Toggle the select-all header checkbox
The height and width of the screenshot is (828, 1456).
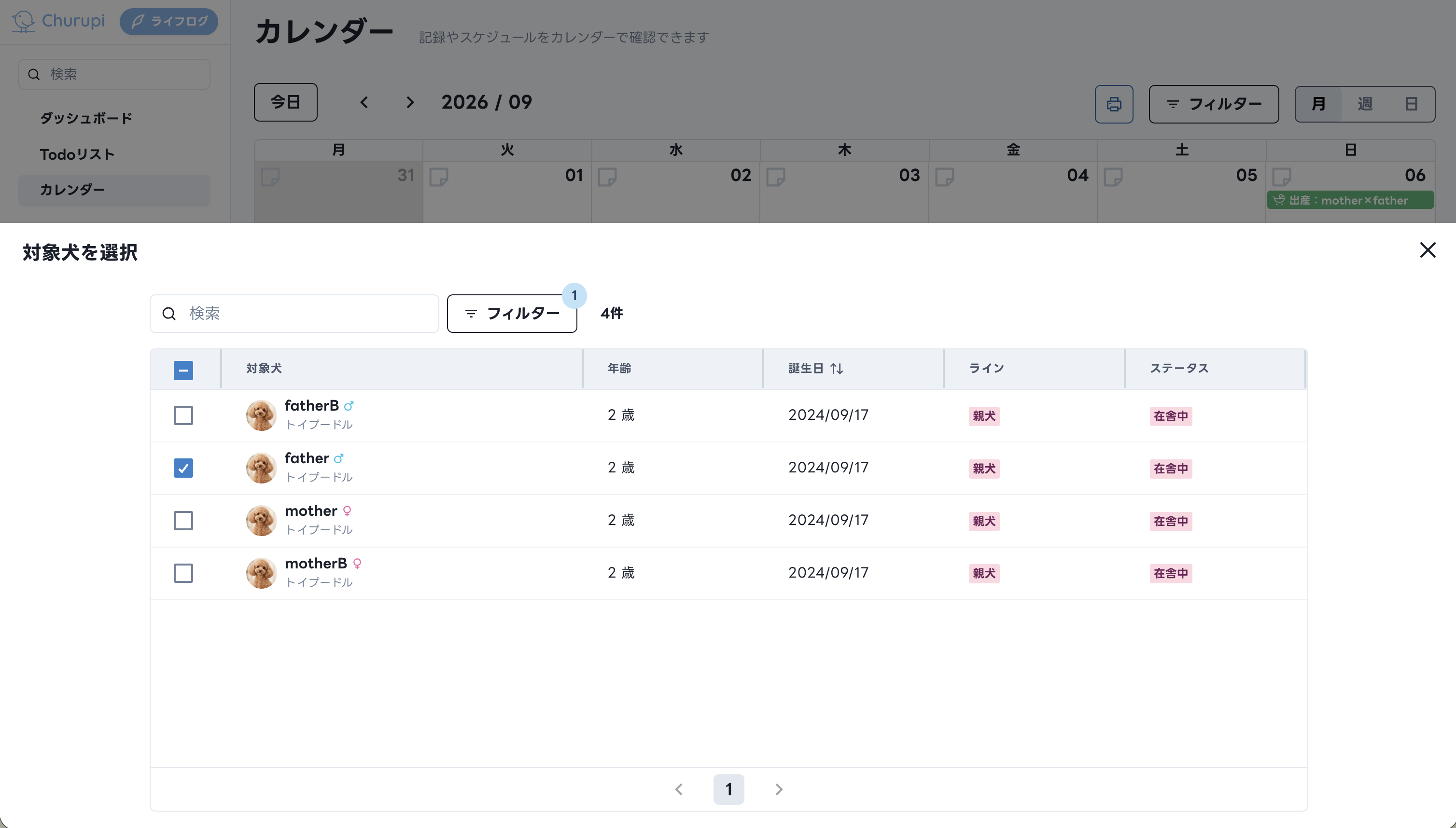(x=183, y=370)
